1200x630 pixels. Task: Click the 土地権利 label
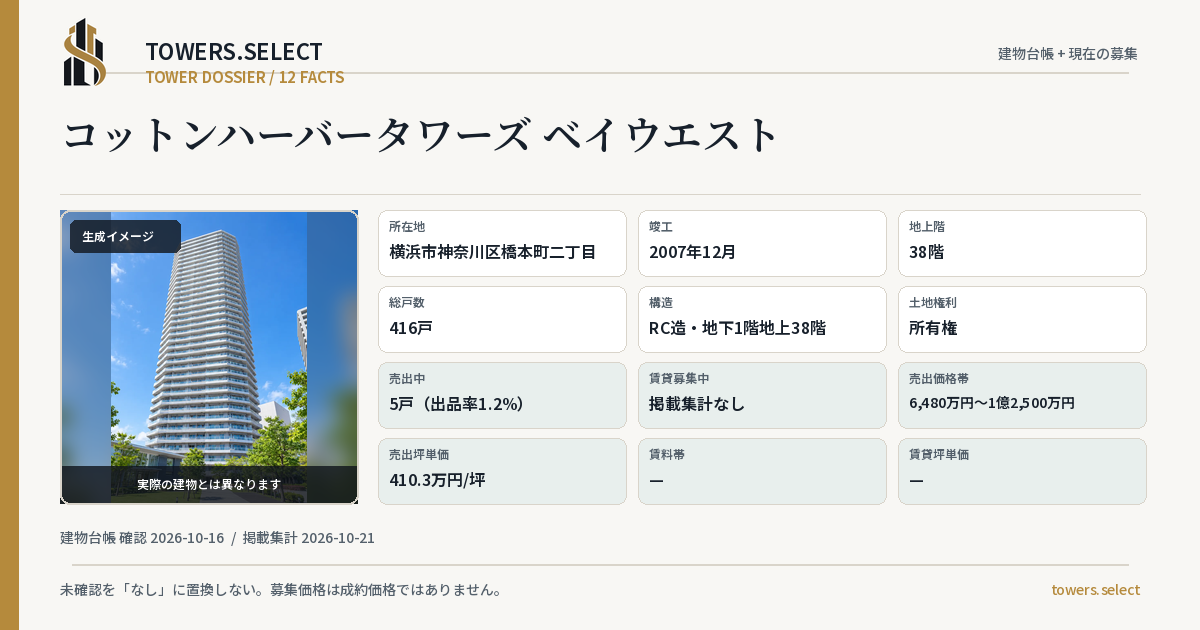click(933, 302)
